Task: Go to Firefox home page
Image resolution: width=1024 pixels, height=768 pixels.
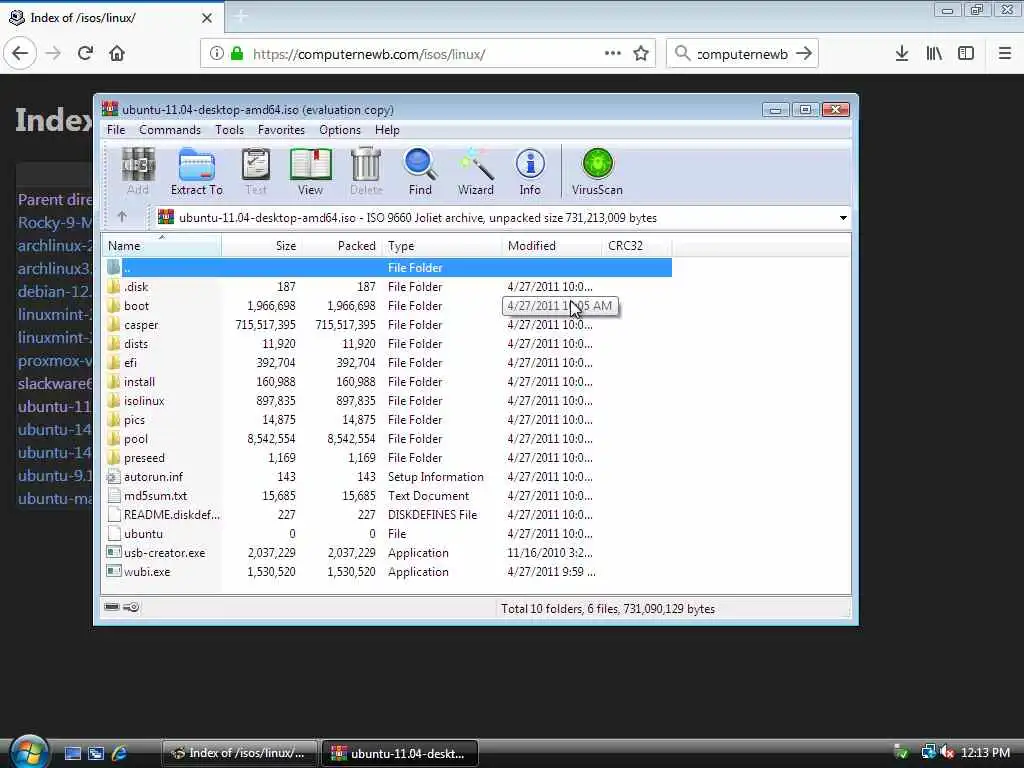Action: click(x=117, y=54)
